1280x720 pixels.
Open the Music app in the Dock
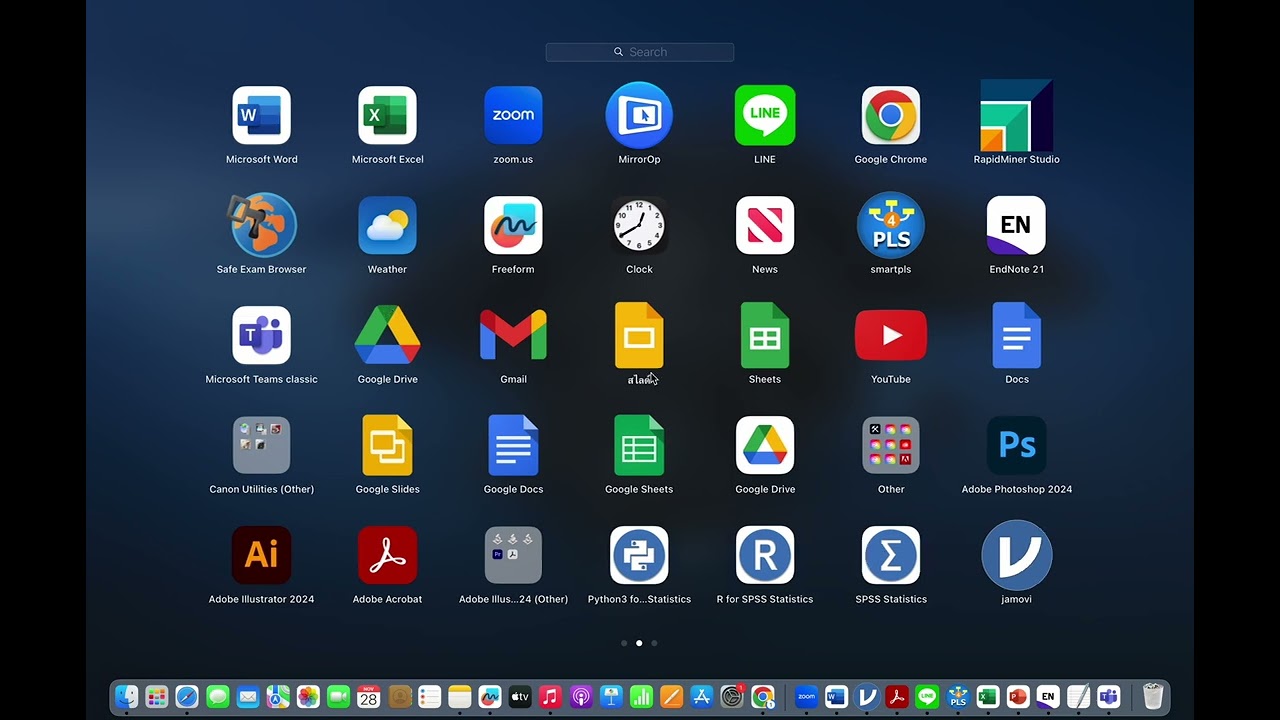(550, 697)
